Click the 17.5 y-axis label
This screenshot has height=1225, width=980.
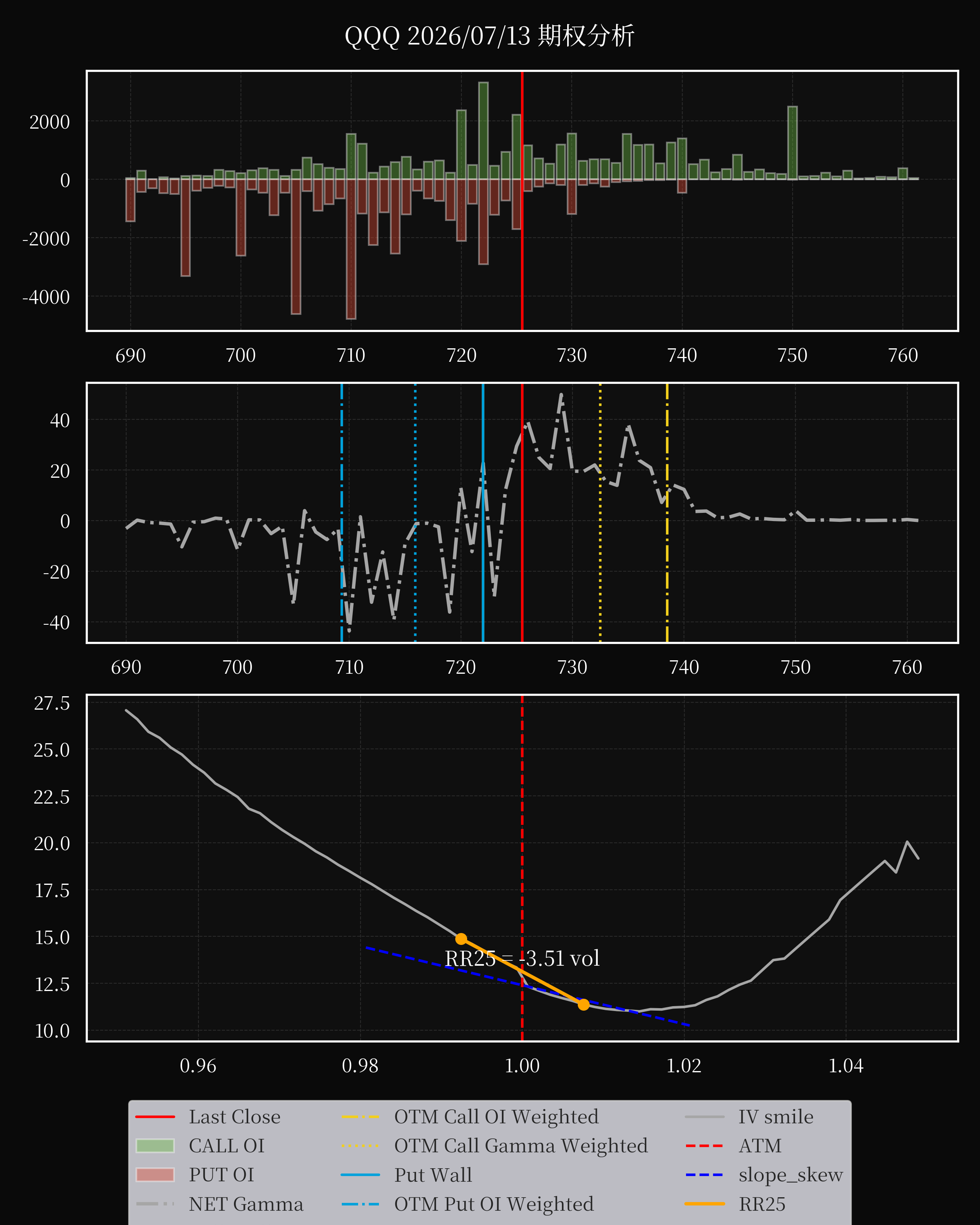52,890
